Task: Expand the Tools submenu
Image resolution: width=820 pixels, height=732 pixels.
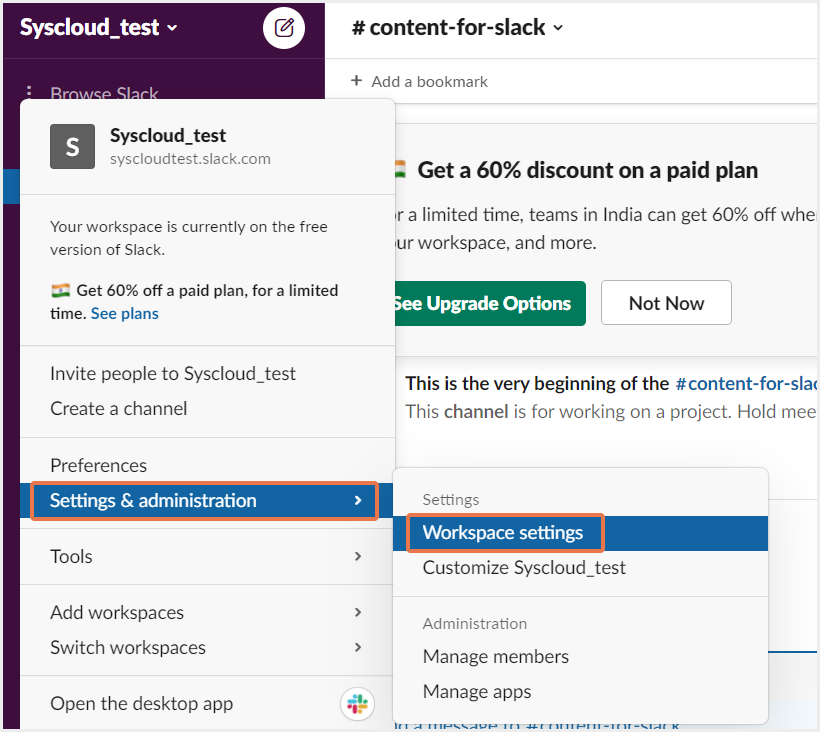Action: [206, 556]
